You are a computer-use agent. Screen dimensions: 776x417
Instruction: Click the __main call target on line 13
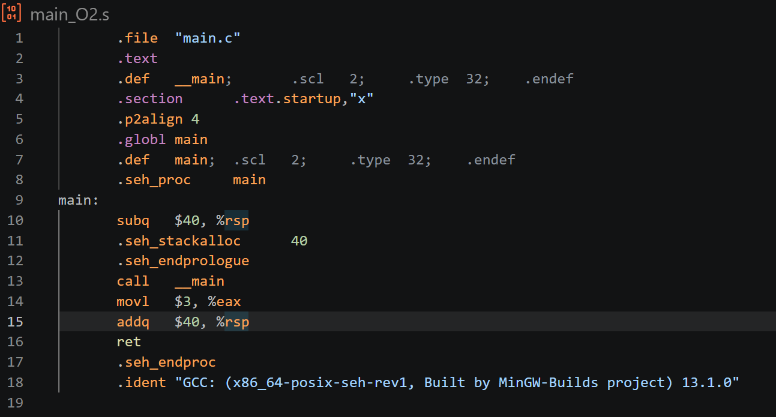199,281
